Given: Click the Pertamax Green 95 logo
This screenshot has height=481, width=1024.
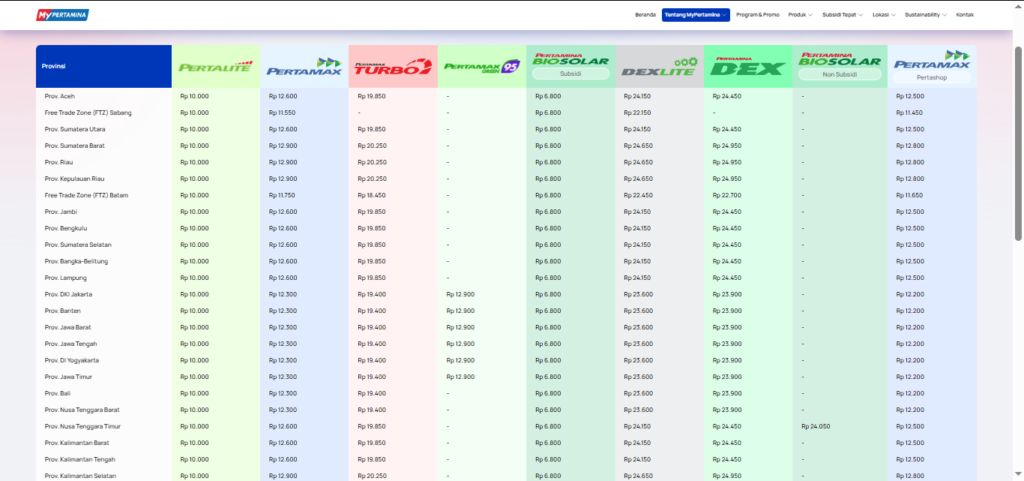Looking at the screenshot, I should click(482, 67).
